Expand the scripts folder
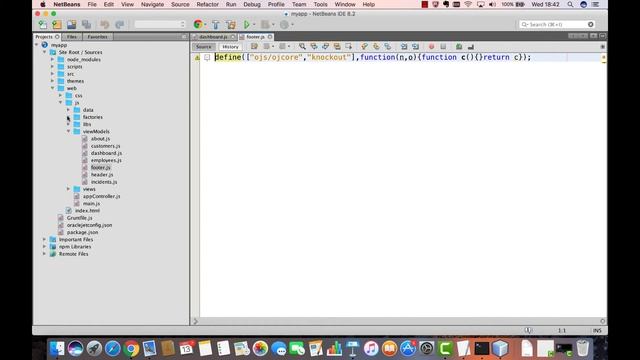The width and height of the screenshot is (640, 360). [52, 67]
